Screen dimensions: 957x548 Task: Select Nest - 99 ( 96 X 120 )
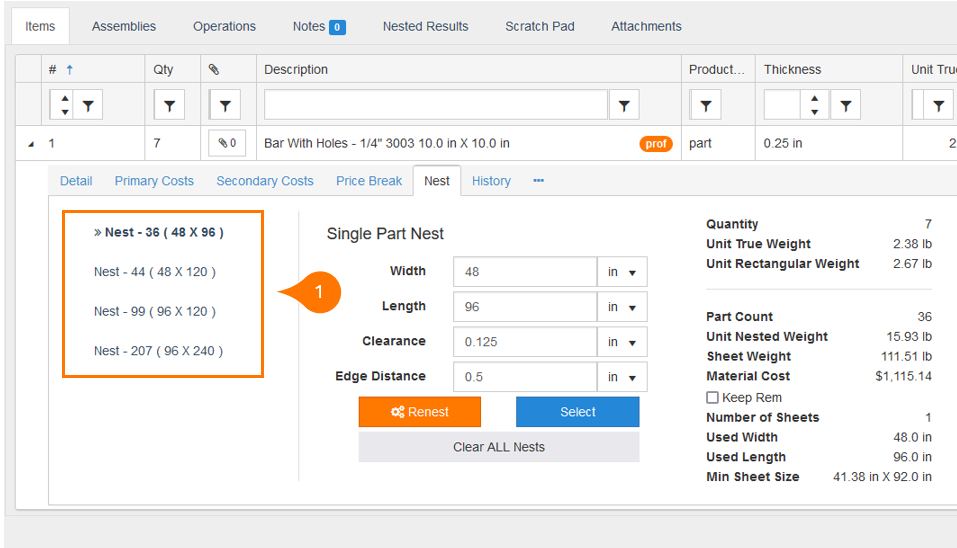pos(154,311)
